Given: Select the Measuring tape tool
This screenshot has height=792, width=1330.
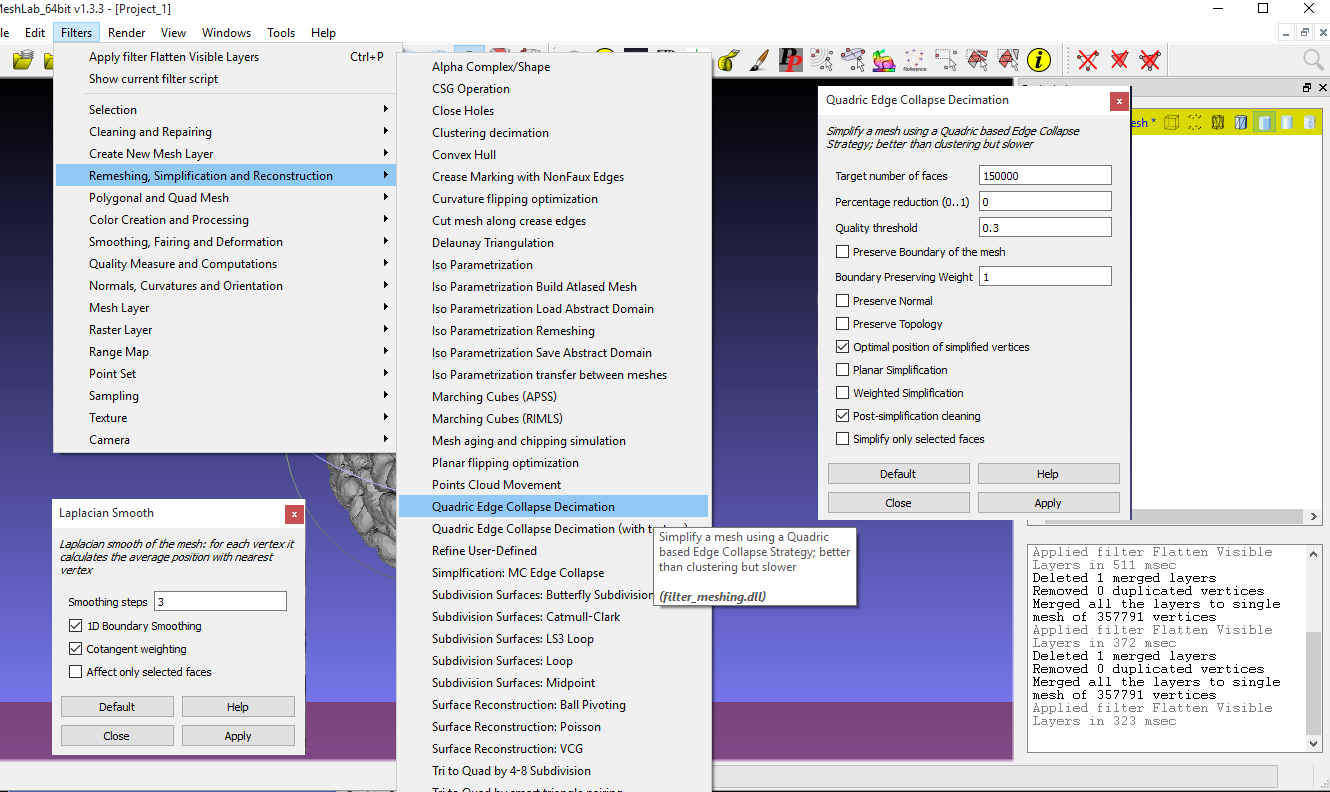Looking at the screenshot, I should click(729, 60).
